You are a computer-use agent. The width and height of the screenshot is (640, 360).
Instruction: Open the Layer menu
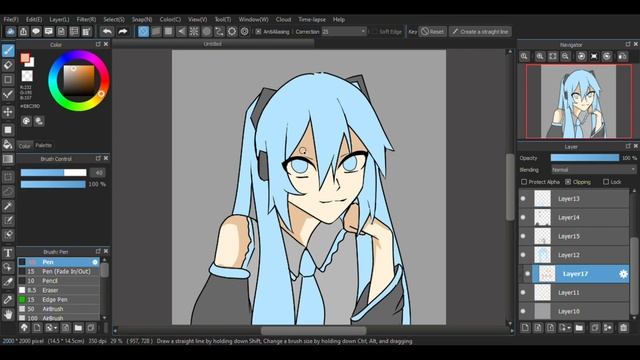point(59,19)
